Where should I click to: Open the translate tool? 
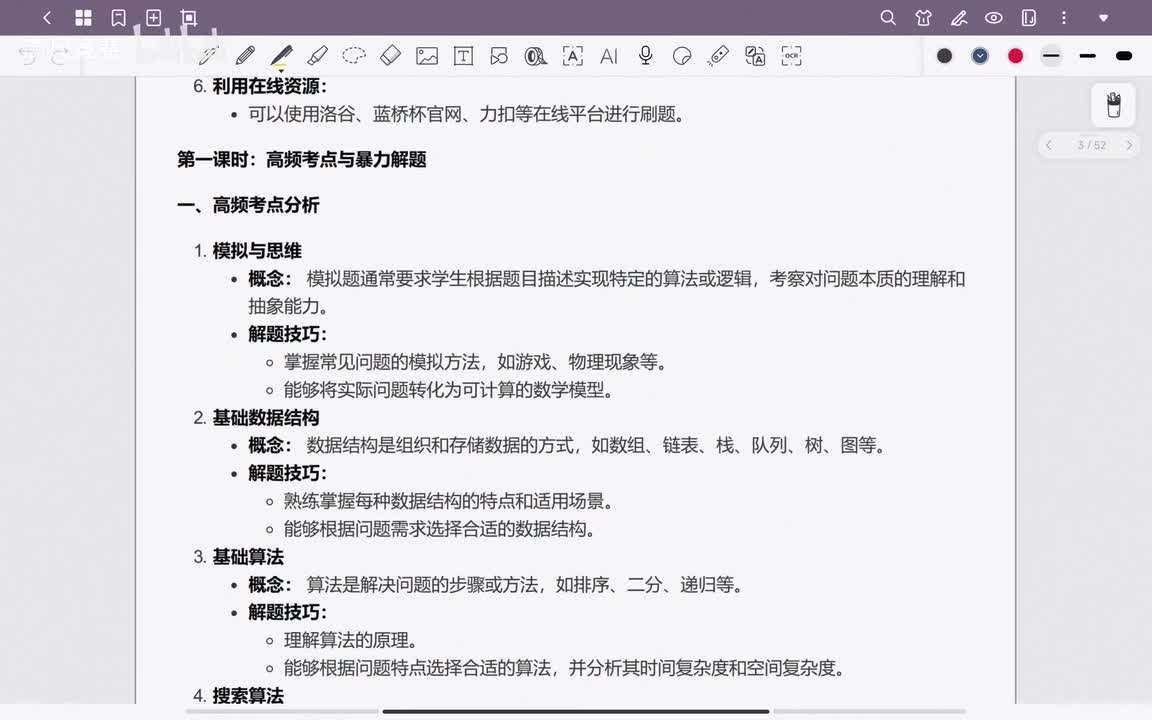755,56
